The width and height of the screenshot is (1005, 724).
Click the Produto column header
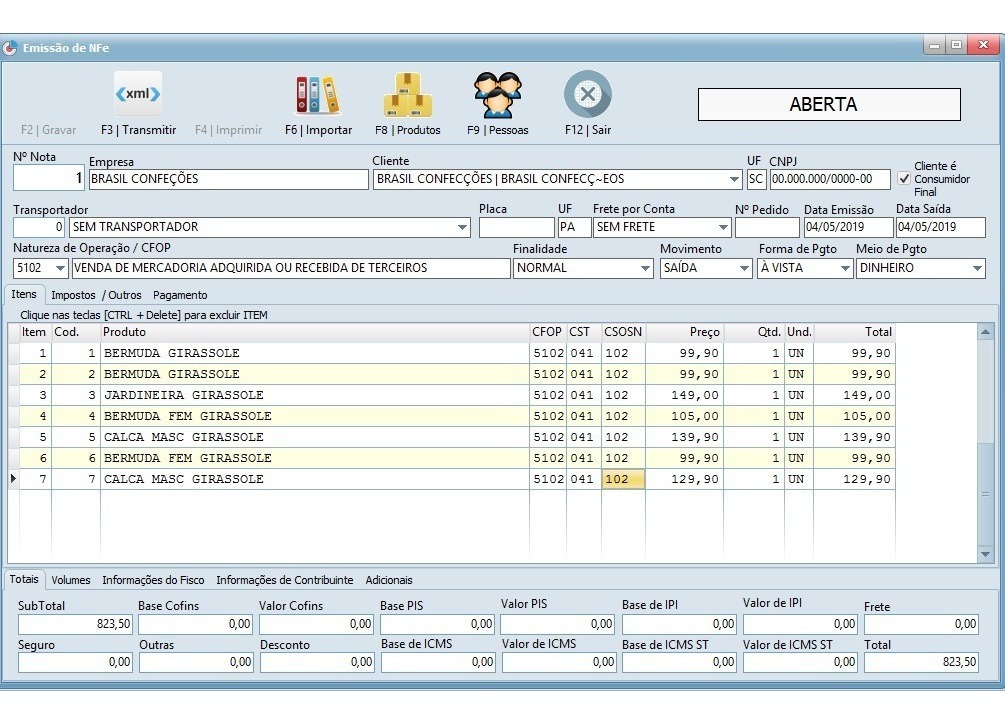[x=315, y=332]
